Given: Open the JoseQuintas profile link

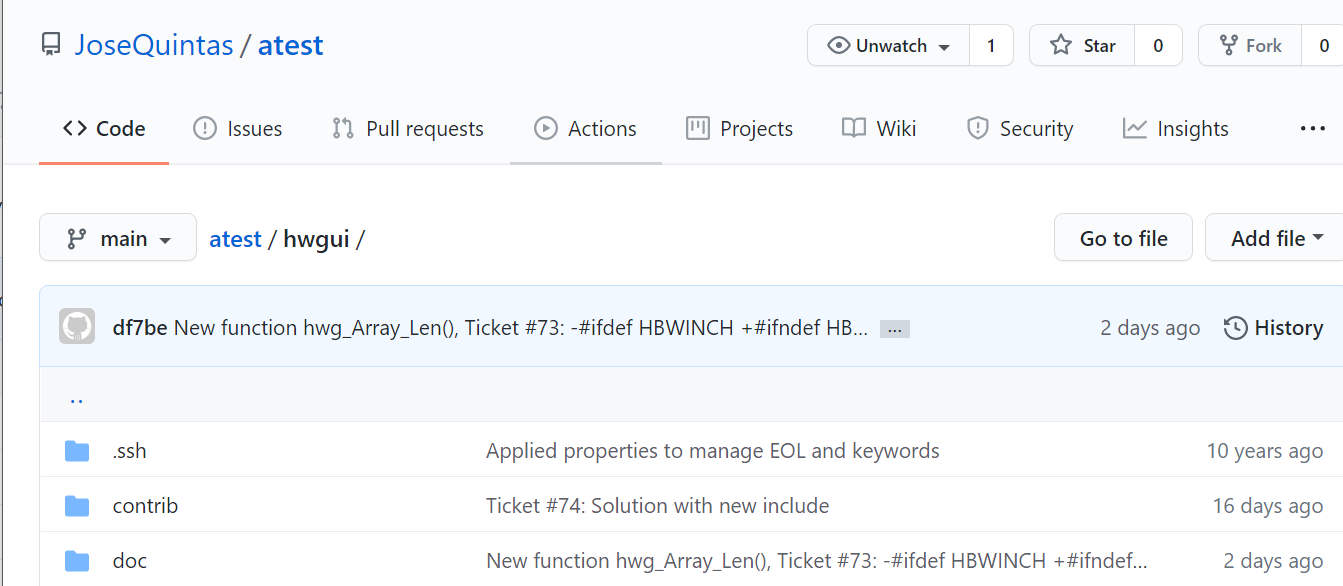Looking at the screenshot, I should pos(153,45).
